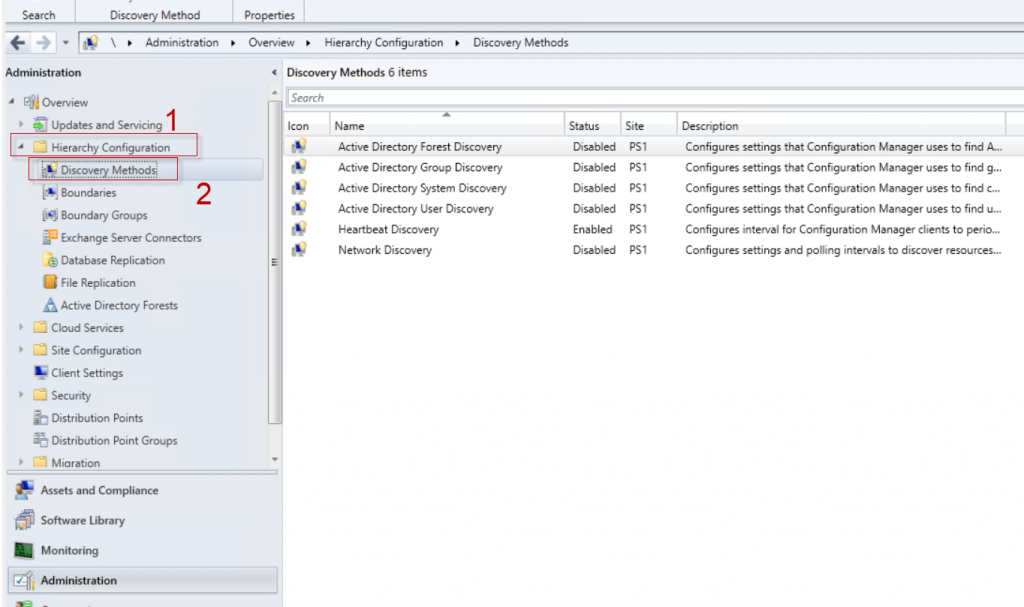Sort list by the Site column header

[649, 125]
